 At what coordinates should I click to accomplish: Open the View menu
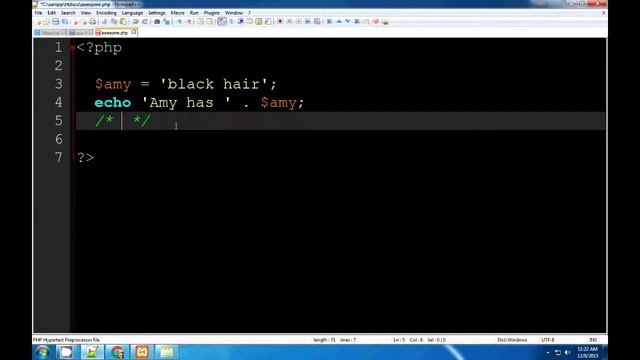[x=86, y=13]
